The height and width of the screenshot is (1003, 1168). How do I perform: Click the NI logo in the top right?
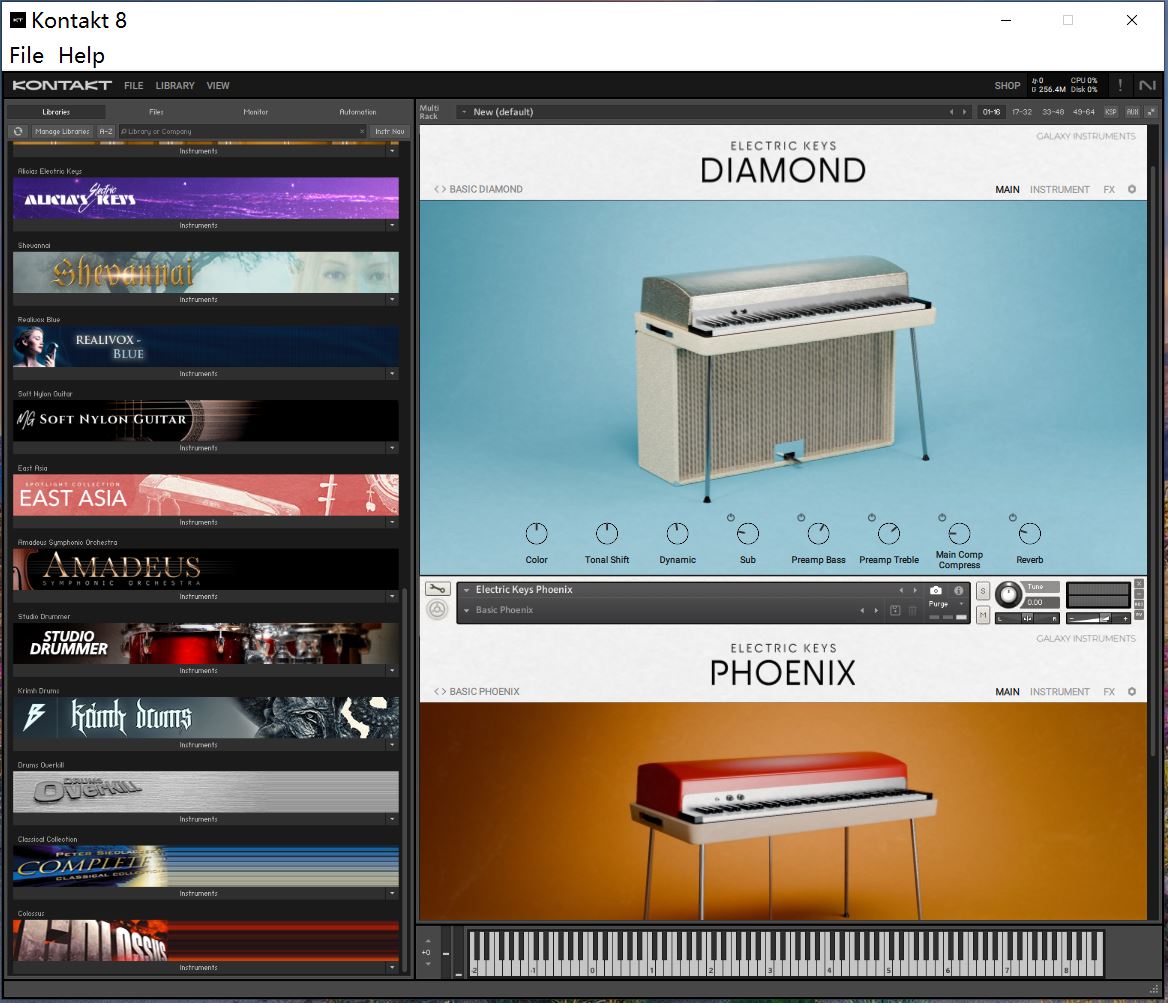click(x=1147, y=85)
